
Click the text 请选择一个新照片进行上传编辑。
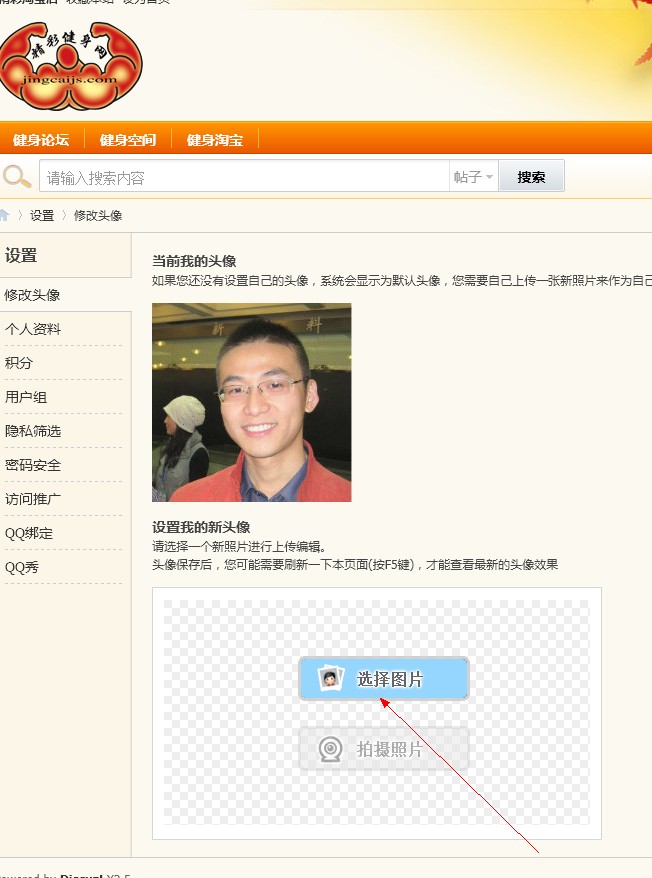coord(239,547)
